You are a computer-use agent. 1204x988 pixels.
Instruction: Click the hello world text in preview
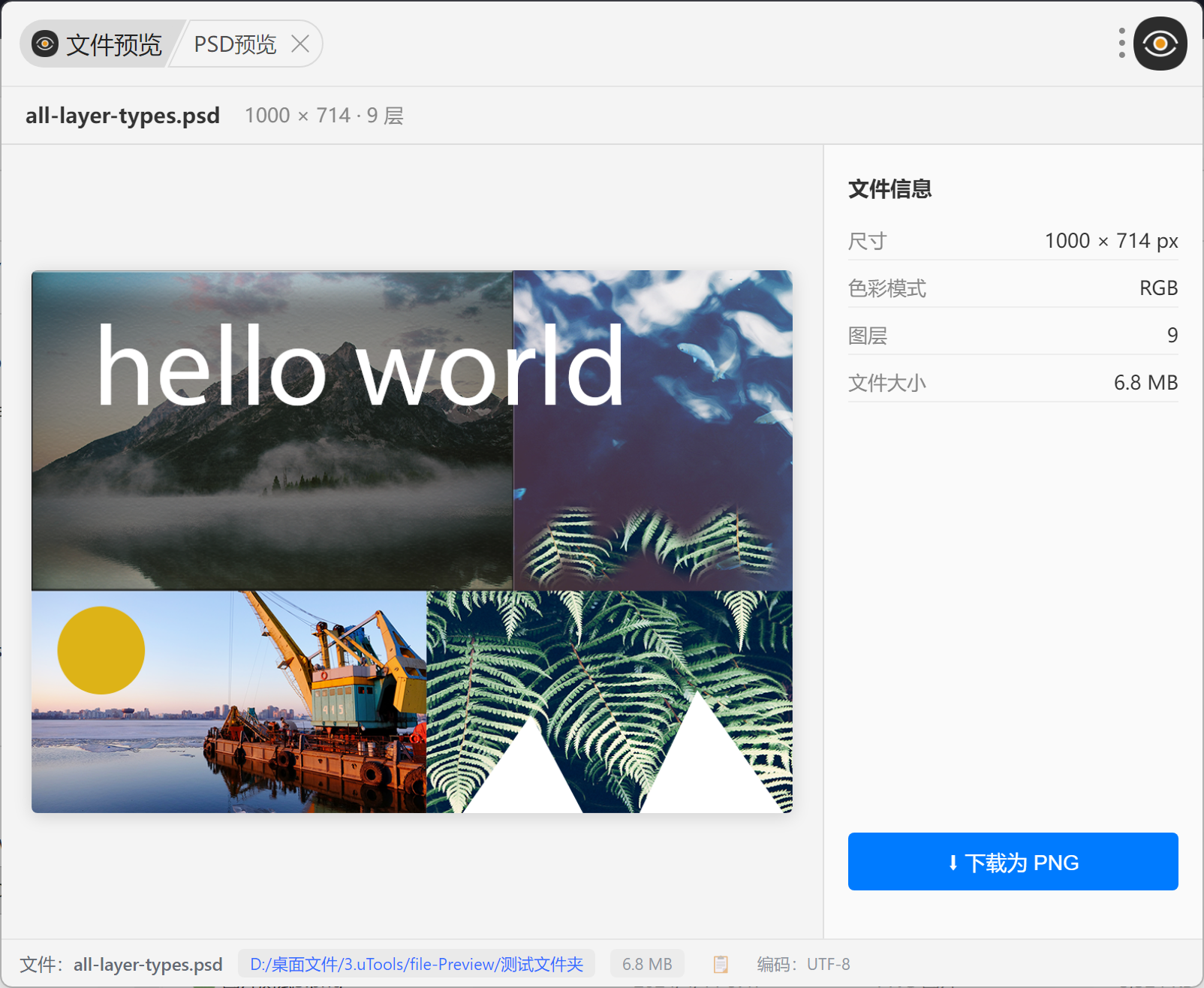360,366
